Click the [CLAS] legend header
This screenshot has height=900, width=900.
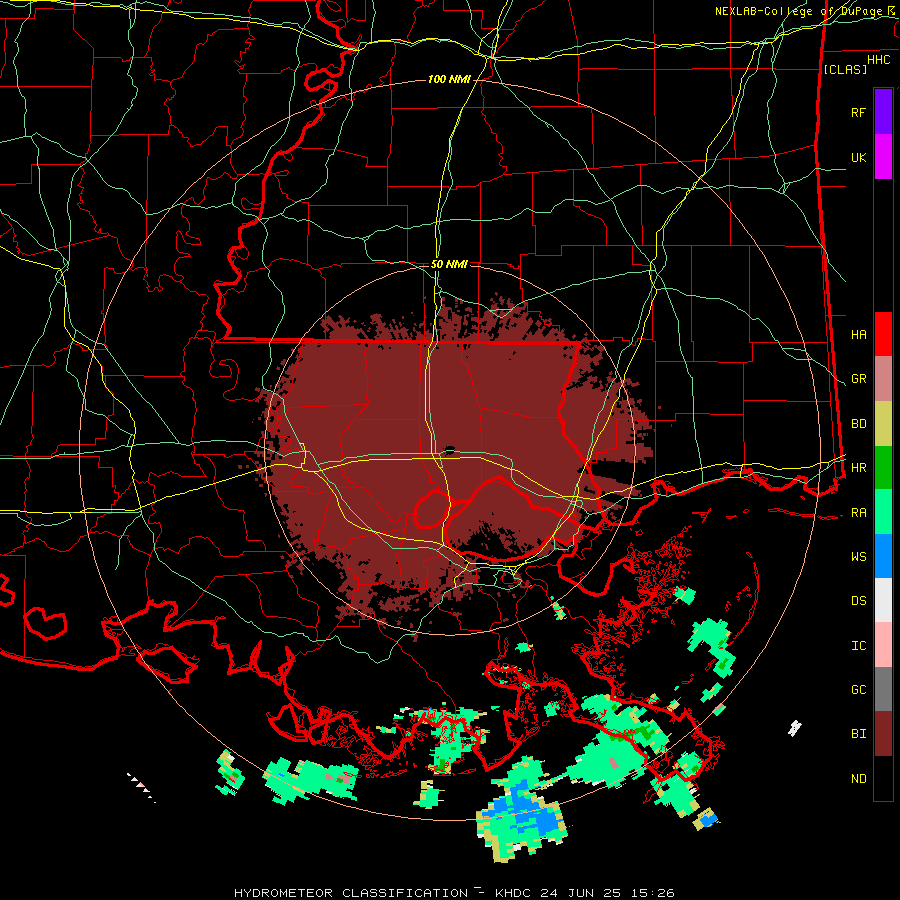pyautogui.click(x=845, y=69)
